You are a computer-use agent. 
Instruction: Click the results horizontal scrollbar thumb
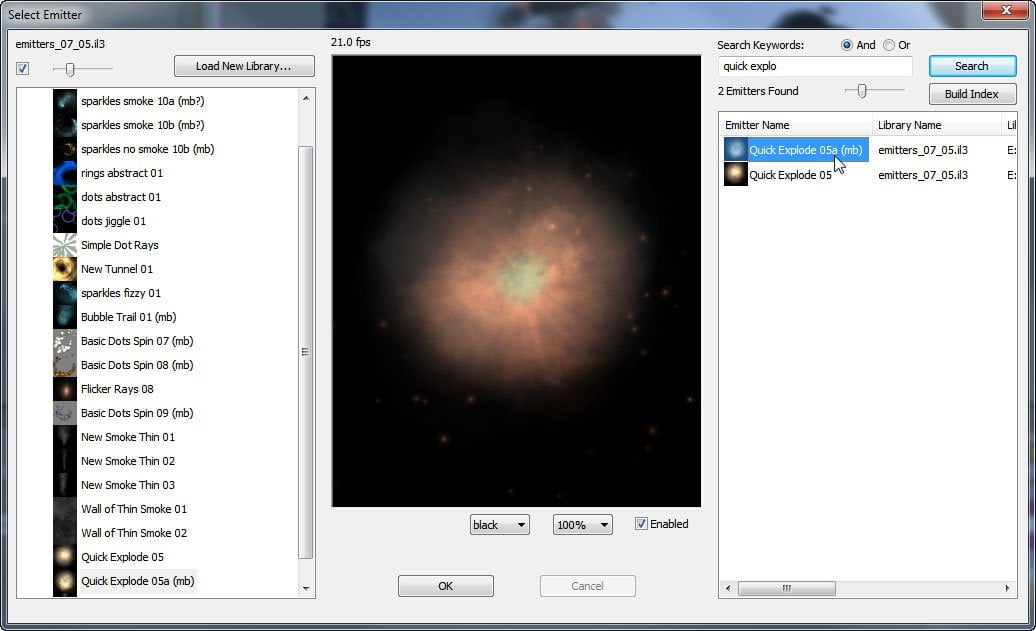(x=786, y=588)
